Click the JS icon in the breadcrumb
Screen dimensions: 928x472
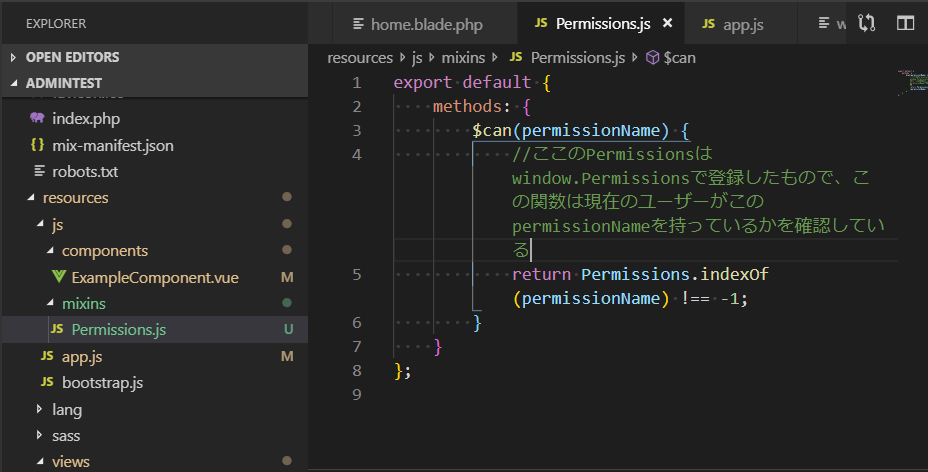coord(516,57)
